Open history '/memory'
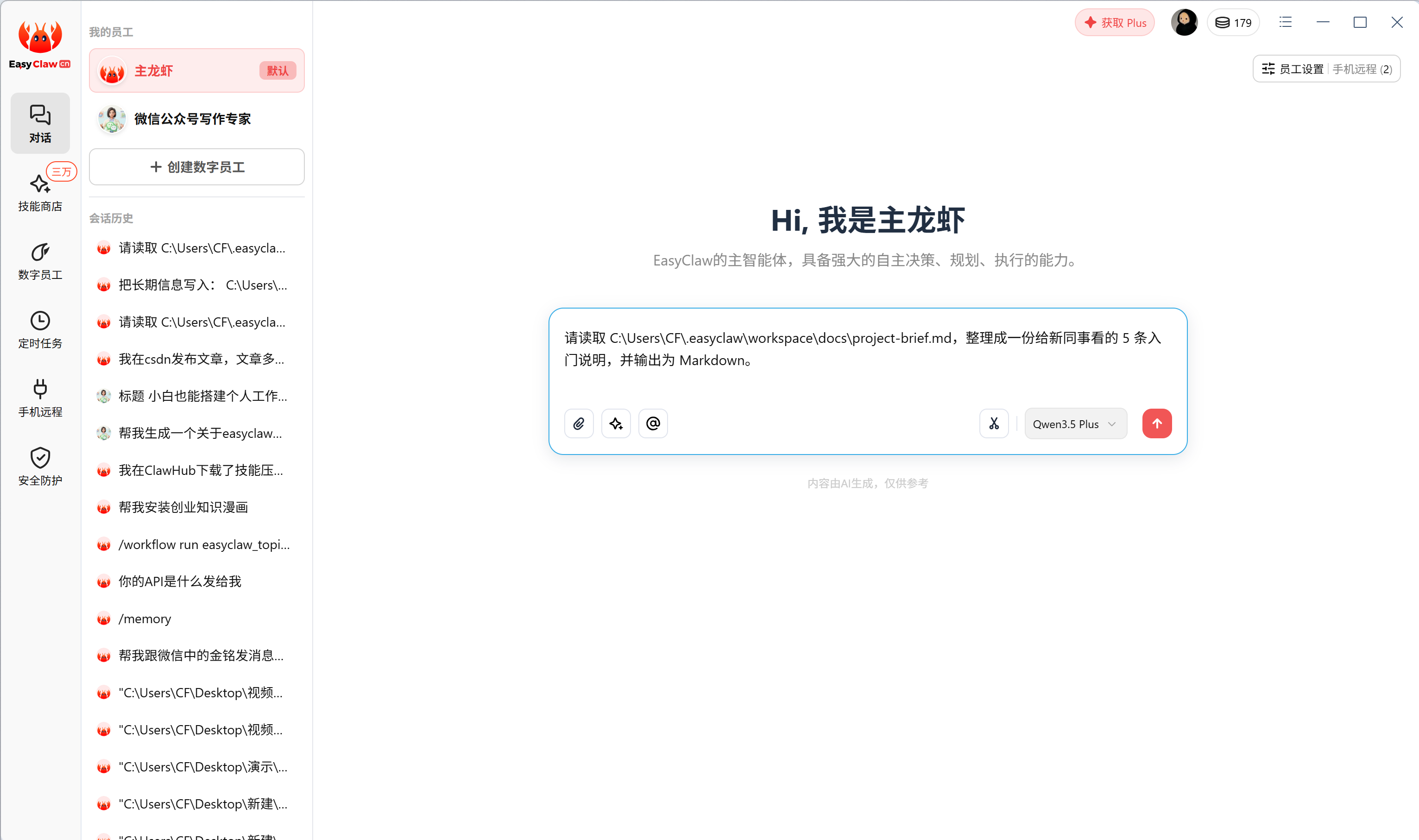The image size is (1419, 840). pyautogui.click(x=196, y=619)
